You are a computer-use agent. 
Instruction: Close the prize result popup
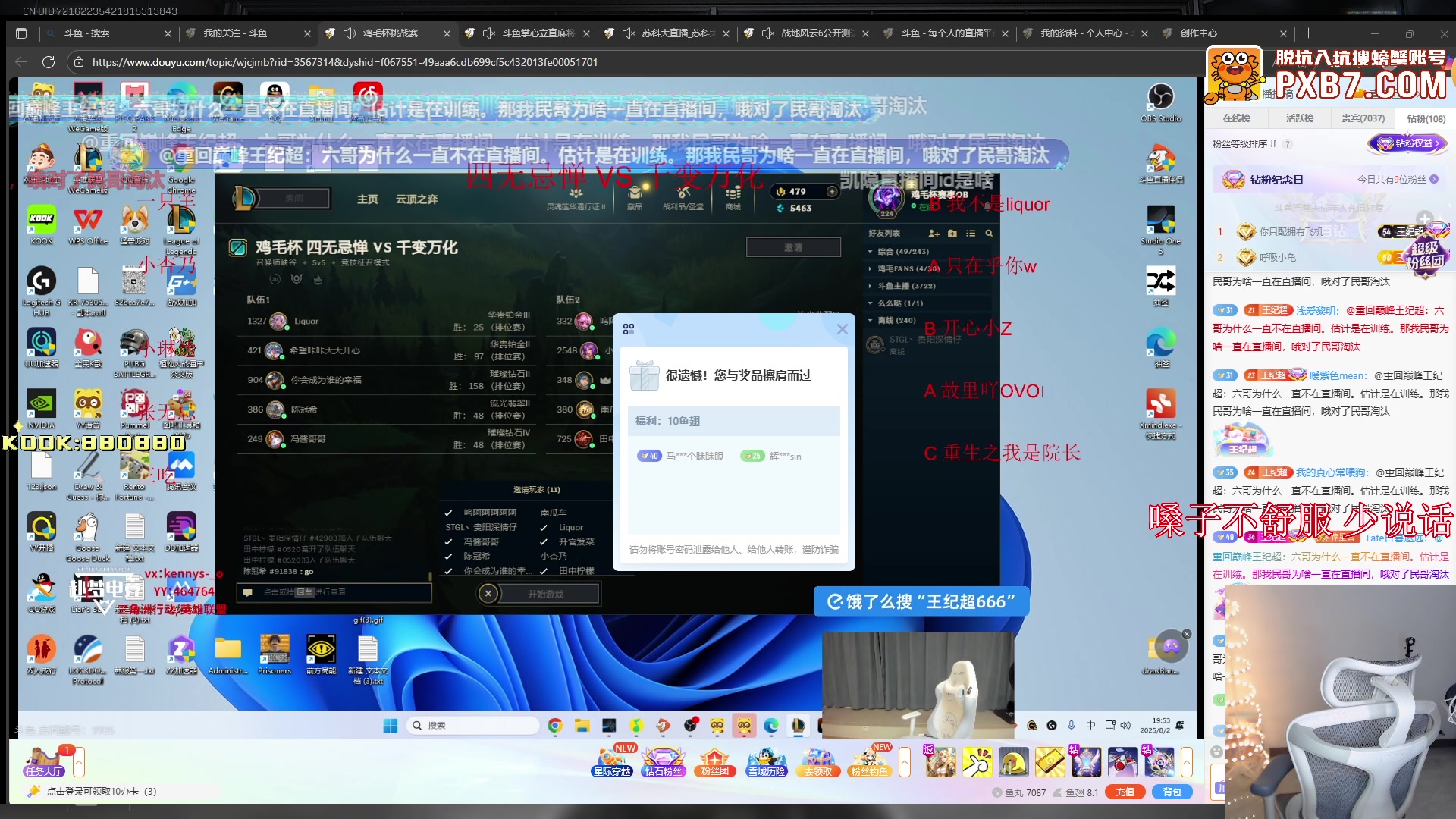pyautogui.click(x=842, y=329)
